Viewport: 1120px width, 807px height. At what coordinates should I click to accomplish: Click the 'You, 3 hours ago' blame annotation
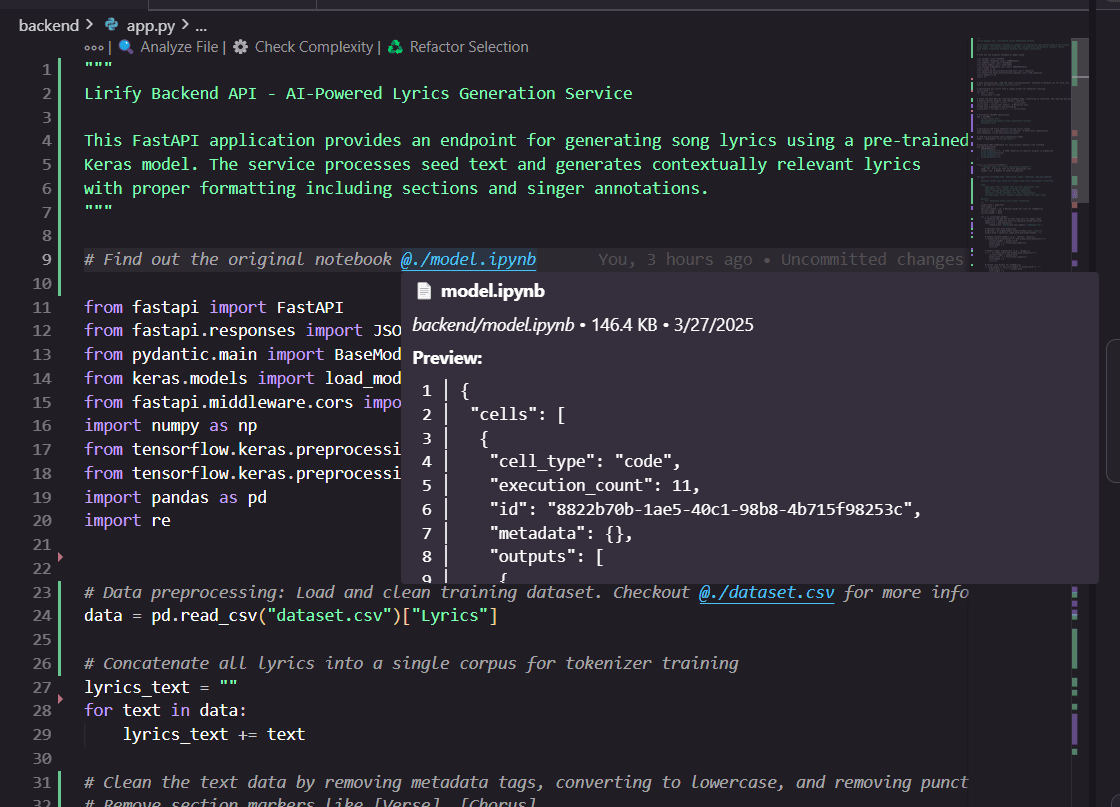675,259
